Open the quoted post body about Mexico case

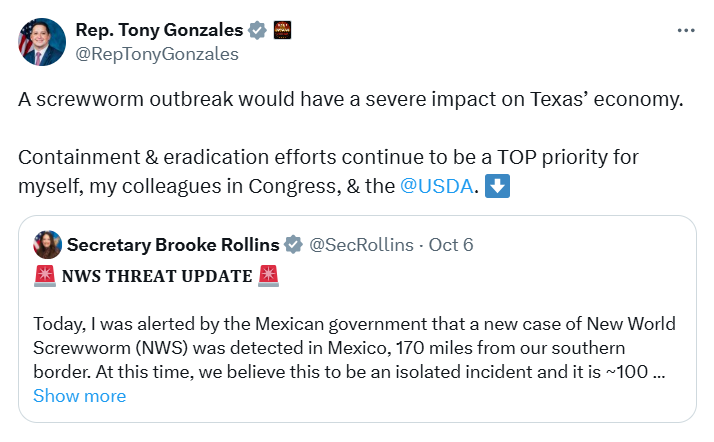pyautogui.click(x=350, y=349)
